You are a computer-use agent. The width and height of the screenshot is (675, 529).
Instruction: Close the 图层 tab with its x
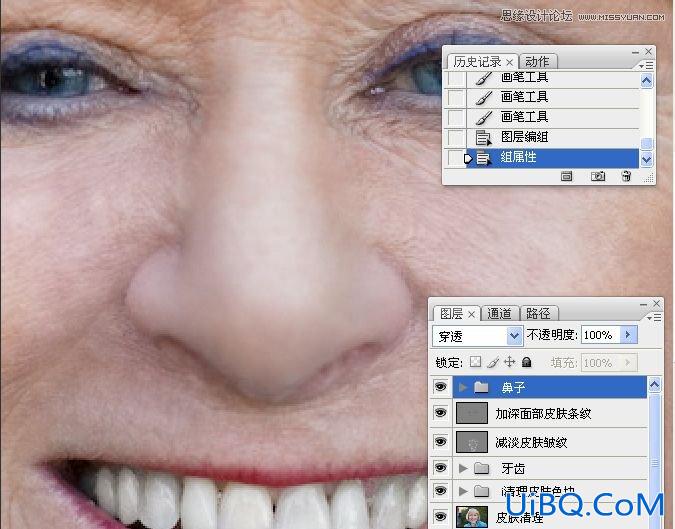[471, 315]
